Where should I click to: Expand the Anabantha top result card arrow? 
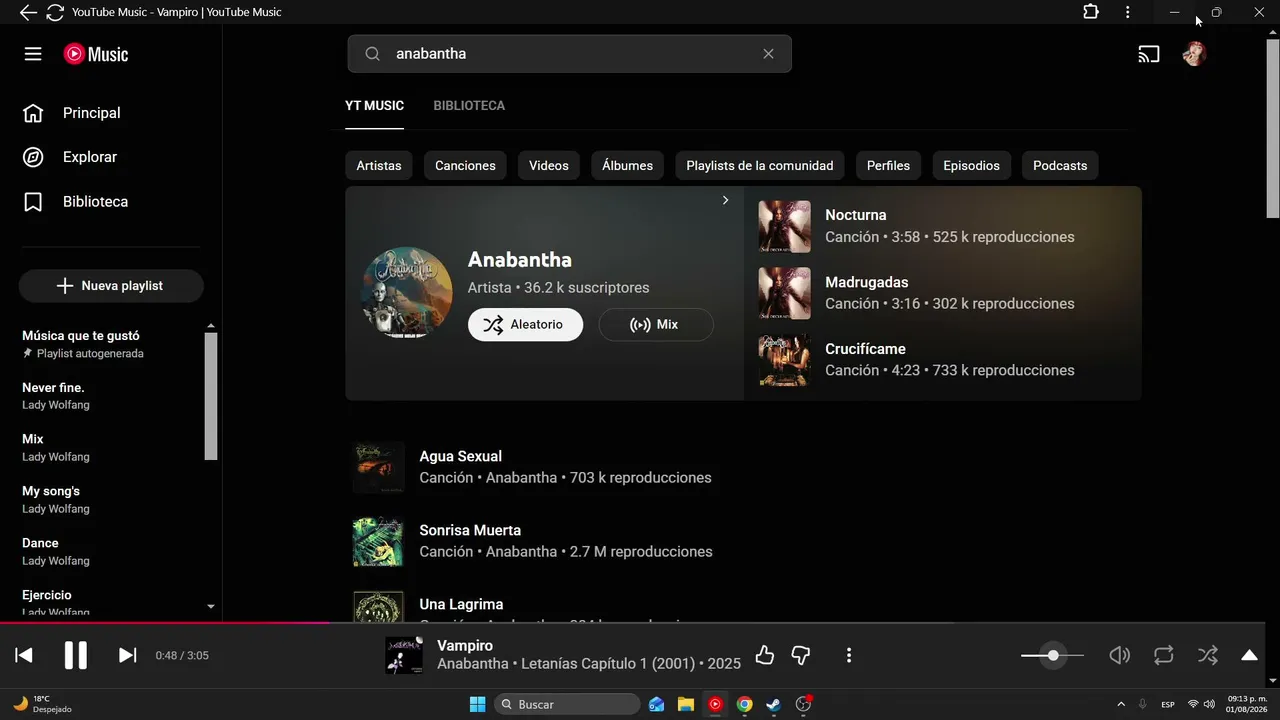click(725, 200)
